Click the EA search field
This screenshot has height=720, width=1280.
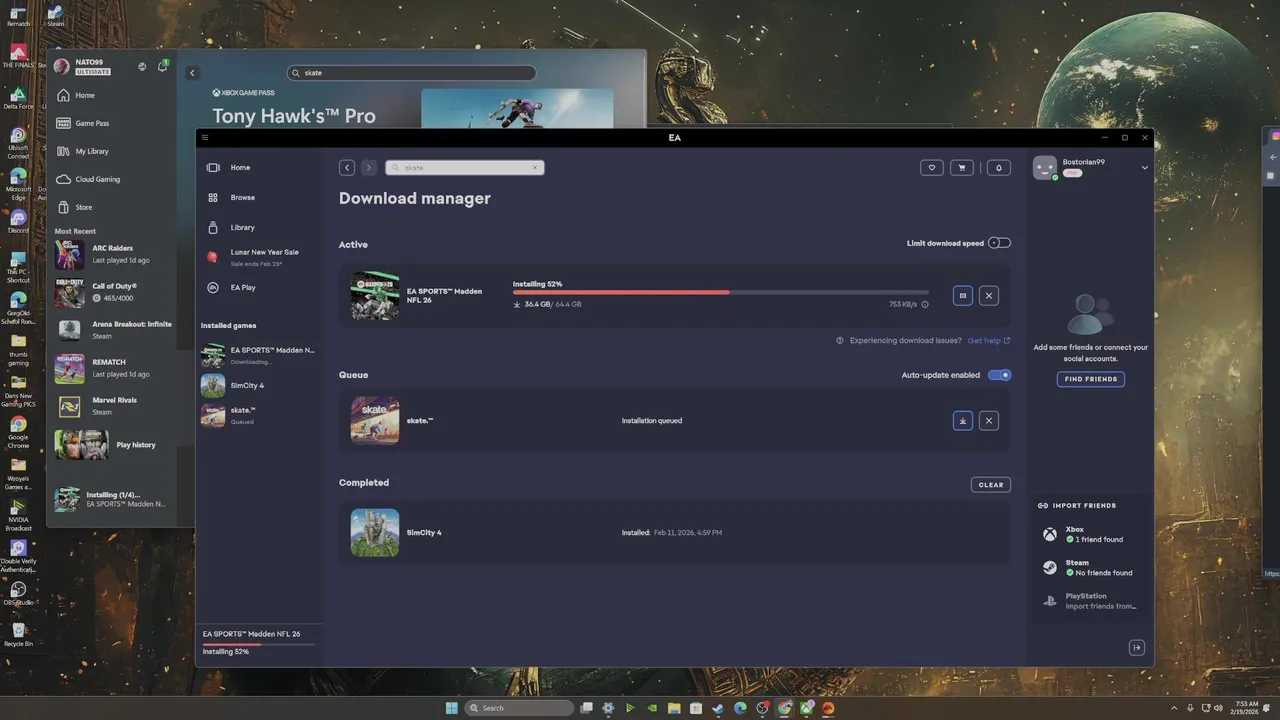pyautogui.click(x=465, y=168)
